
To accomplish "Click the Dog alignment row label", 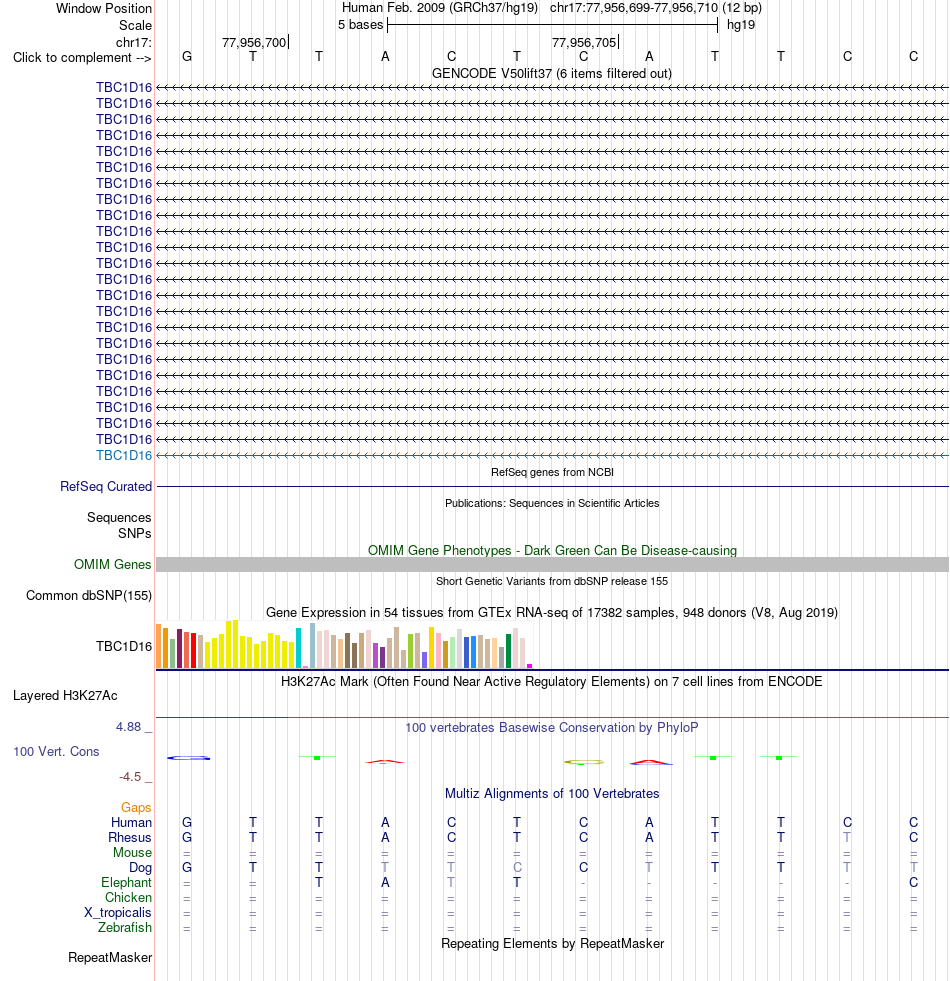I will click(x=140, y=868).
